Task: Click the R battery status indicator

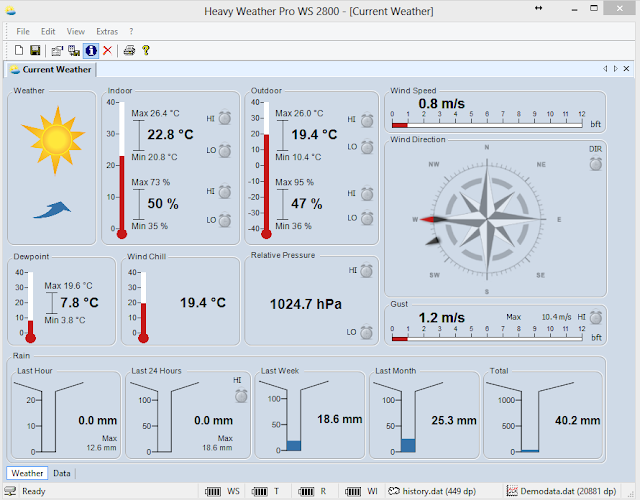Action: (312, 491)
